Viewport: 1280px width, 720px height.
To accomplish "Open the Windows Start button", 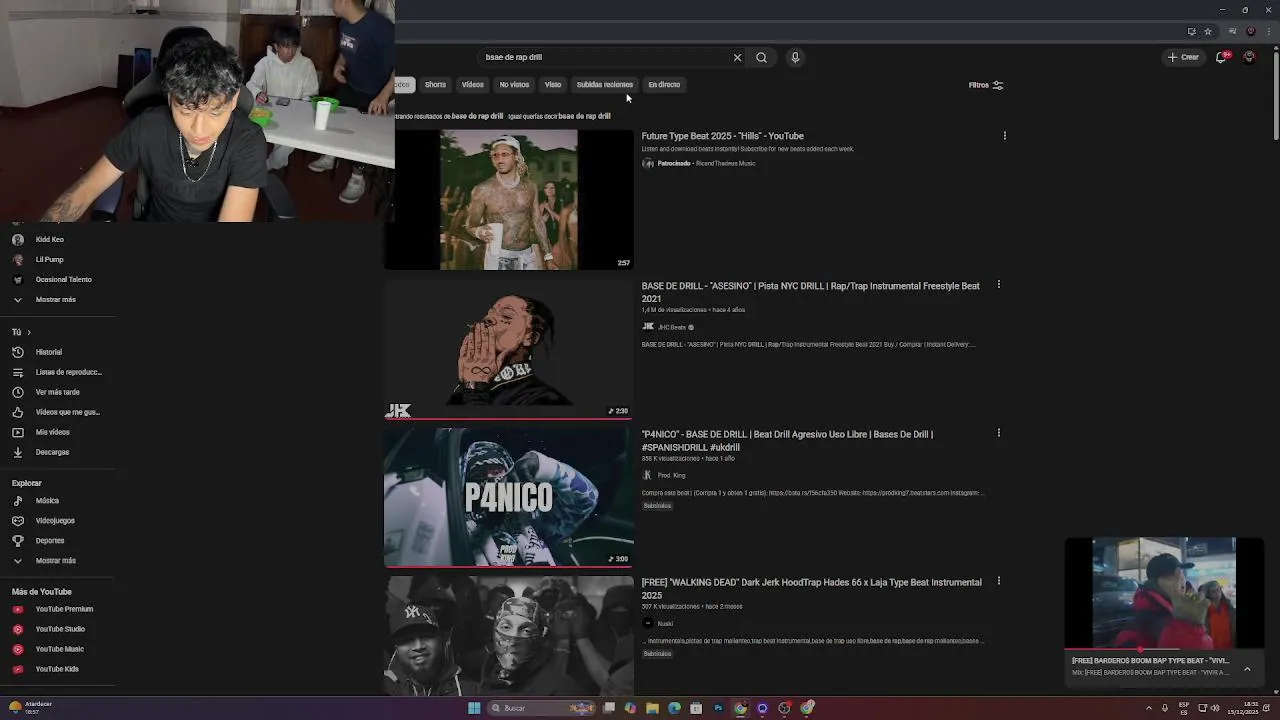I will click(x=474, y=708).
